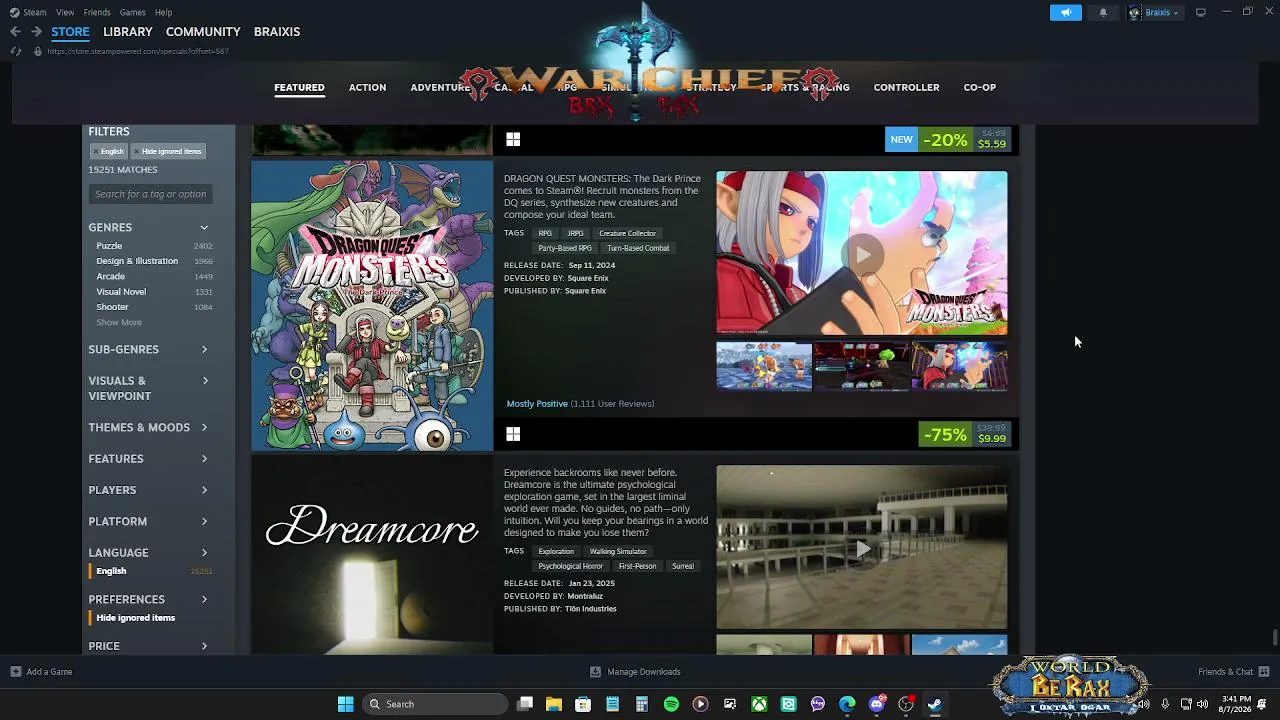The height and width of the screenshot is (720, 1280).
Task: Open the Help menu
Action: pyautogui.click(x=164, y=12)
